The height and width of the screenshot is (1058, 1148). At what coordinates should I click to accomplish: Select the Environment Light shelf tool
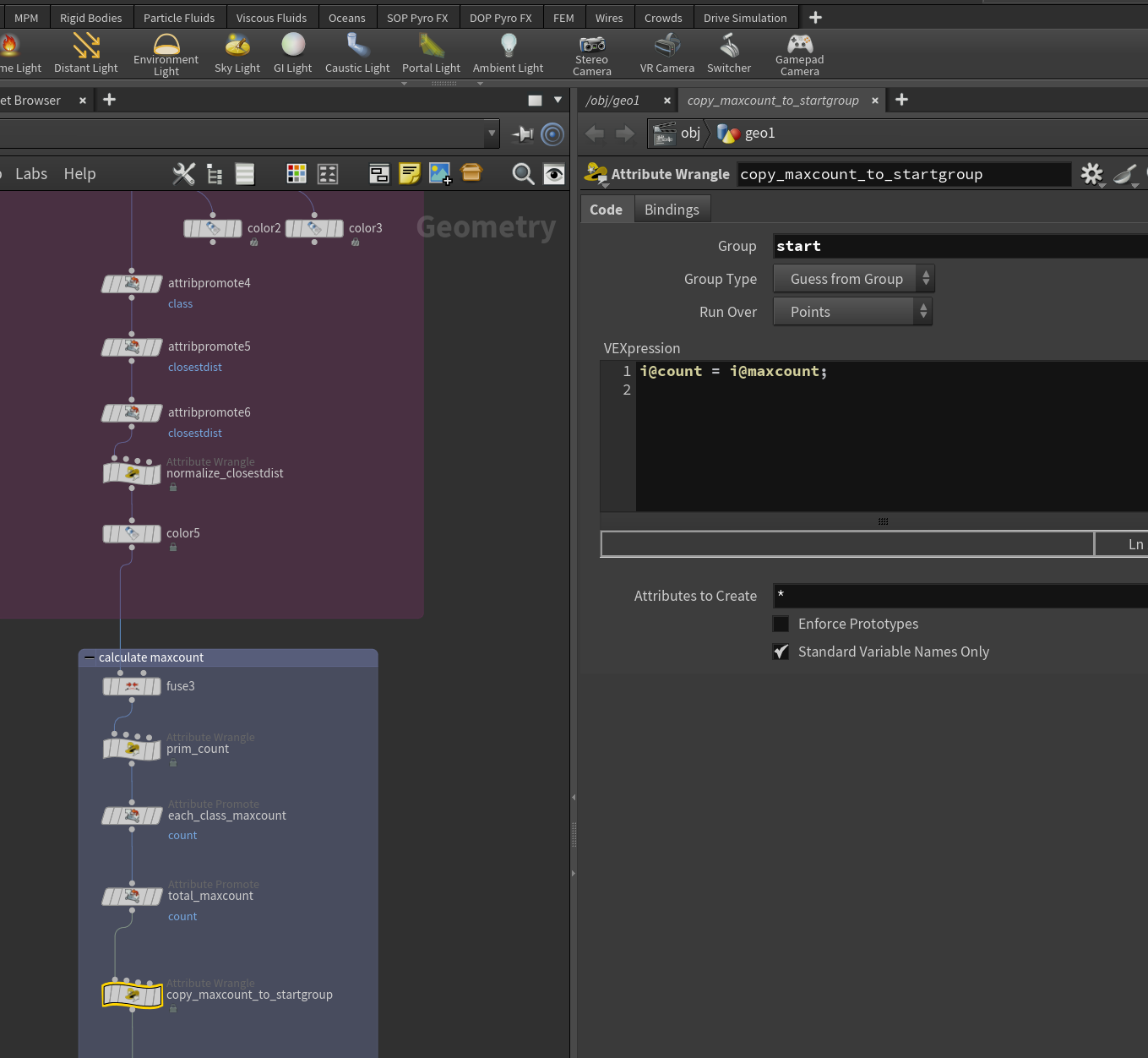click(166, 54)
